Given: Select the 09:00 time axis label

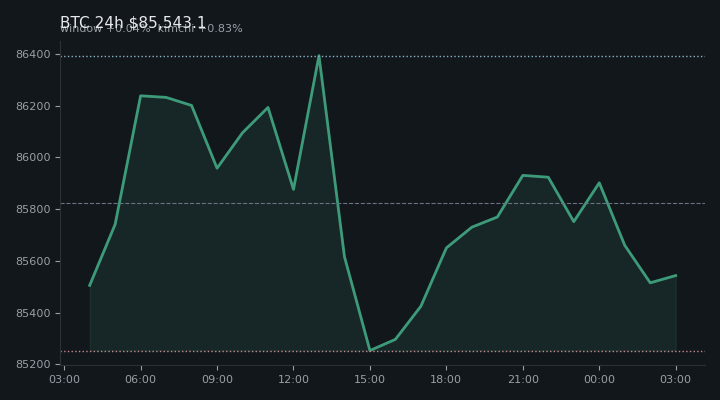Looking at the screenshot, I should click(217, 379).
